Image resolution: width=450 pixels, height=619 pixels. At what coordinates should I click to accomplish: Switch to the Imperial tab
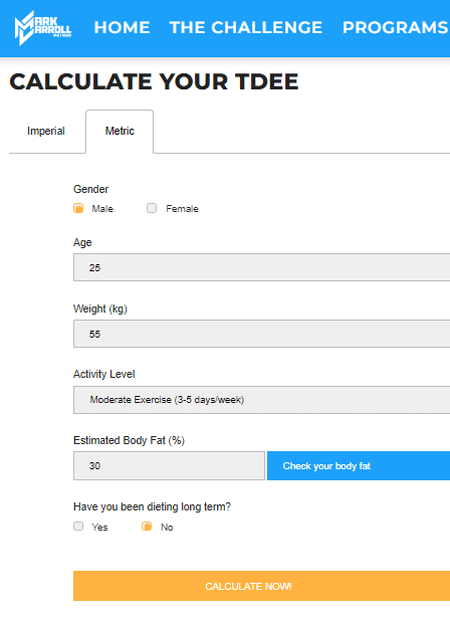click(46, 131)
